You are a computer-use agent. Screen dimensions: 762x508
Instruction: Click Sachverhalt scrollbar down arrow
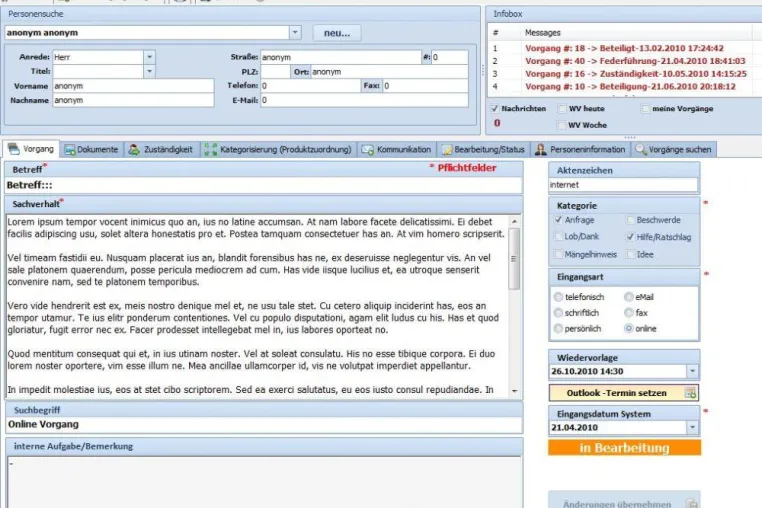(x=514, y=391)
